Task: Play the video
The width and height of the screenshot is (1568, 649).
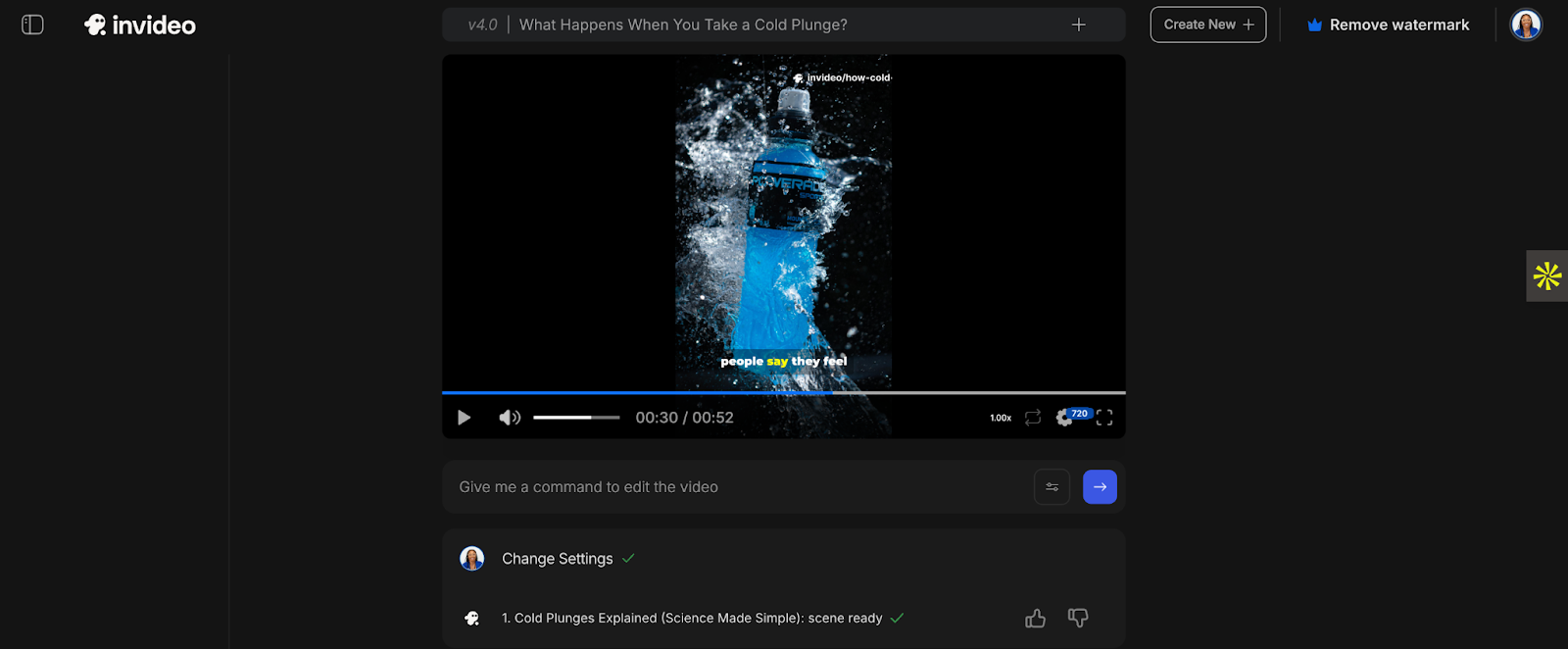Action: [x=465, y=418]
